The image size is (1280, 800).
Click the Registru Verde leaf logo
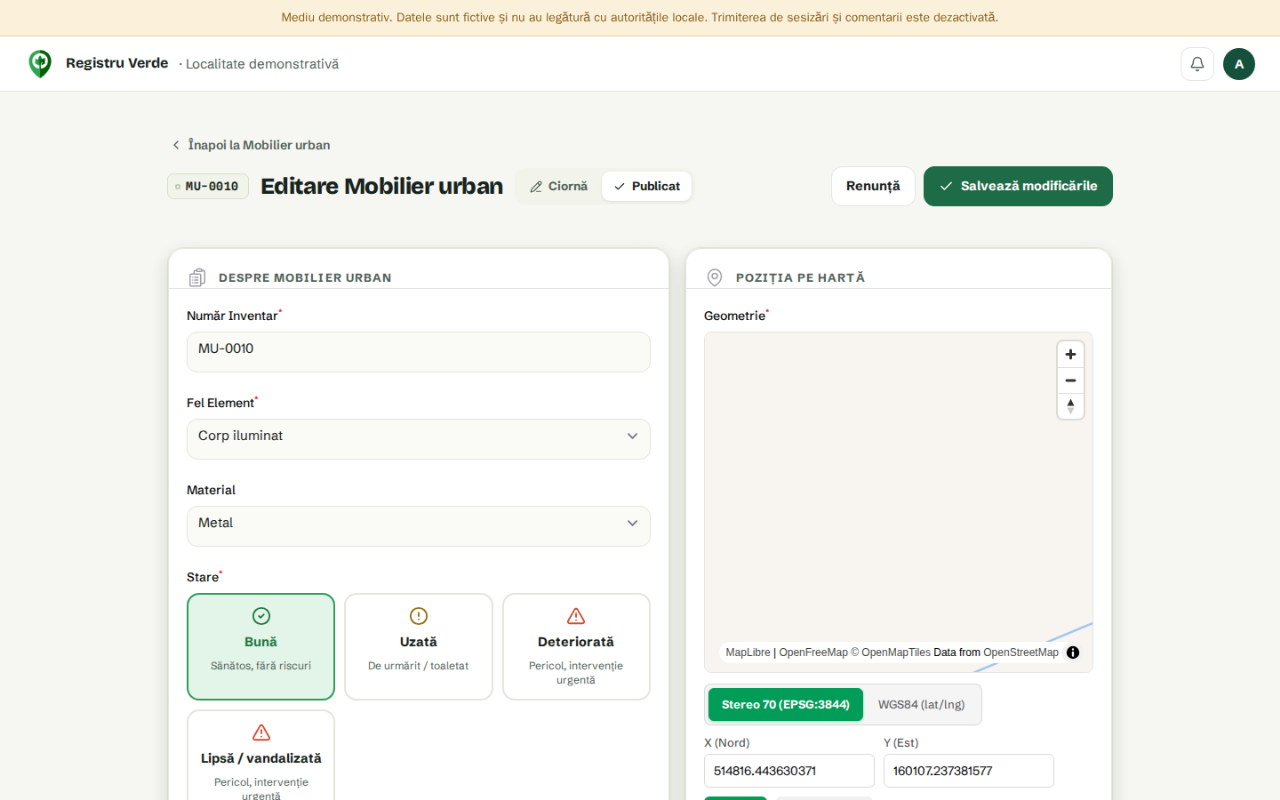40,64
